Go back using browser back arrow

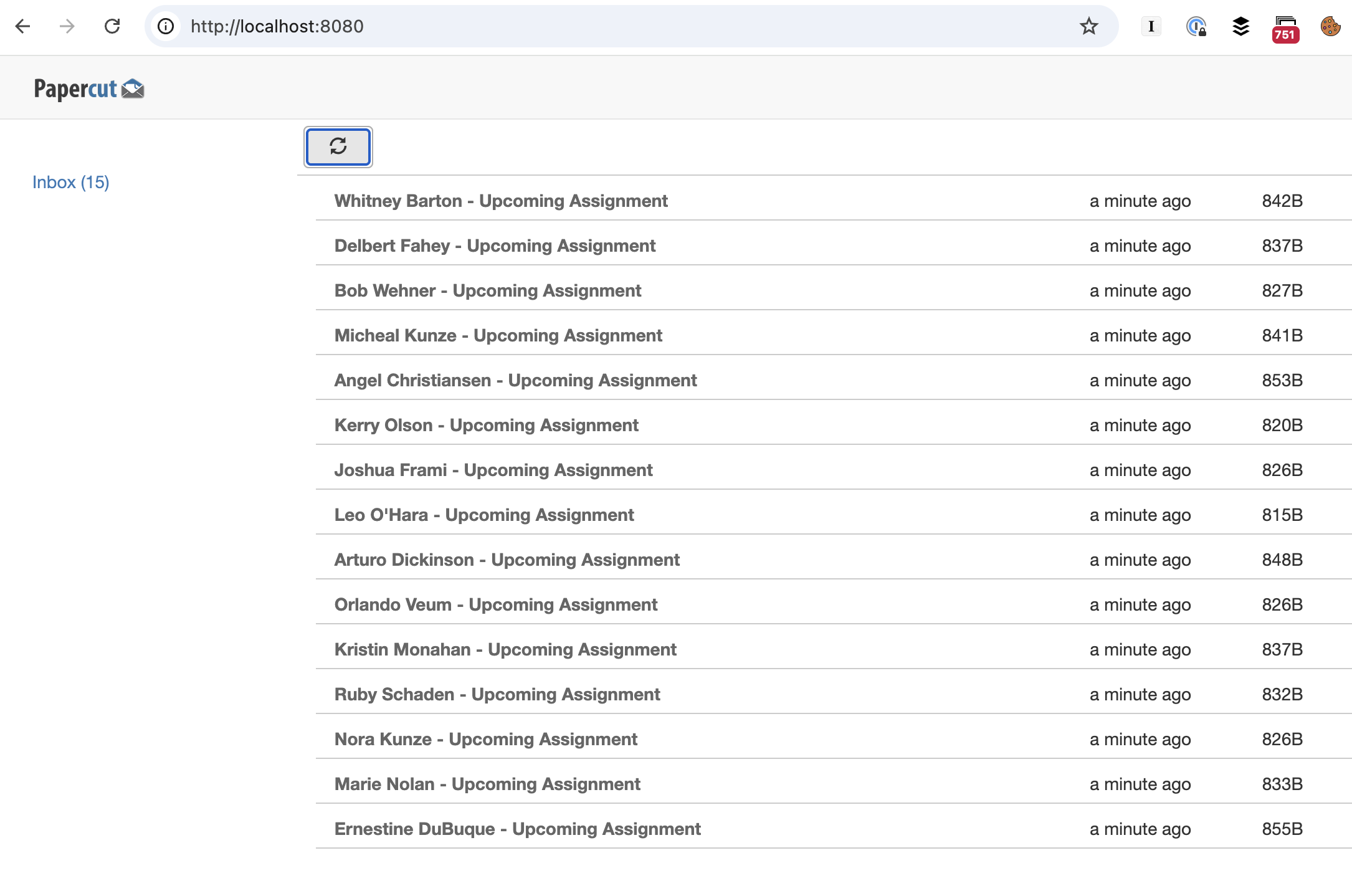[x=23, y=26]
